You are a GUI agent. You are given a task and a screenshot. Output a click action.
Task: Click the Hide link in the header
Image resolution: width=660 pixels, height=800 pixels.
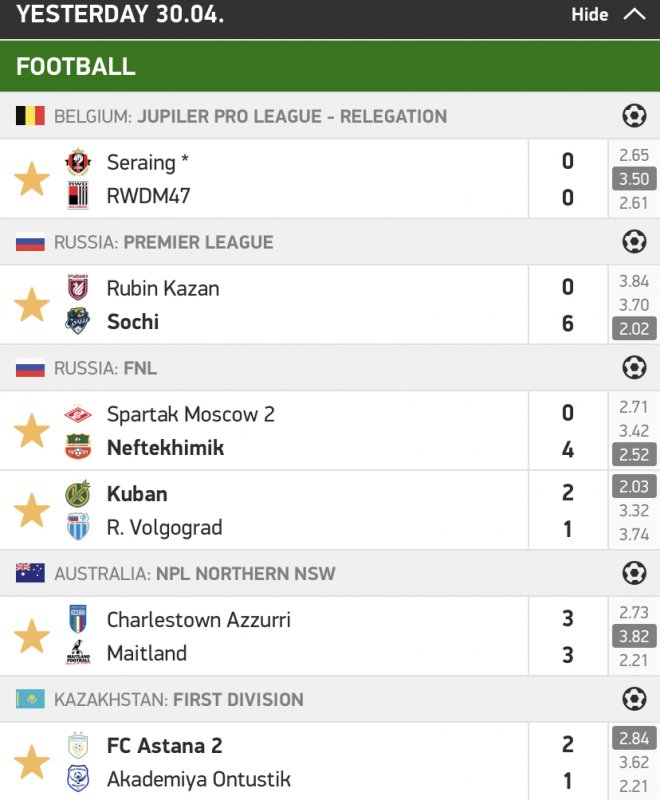pyautogui.click(x=590, y=15)
